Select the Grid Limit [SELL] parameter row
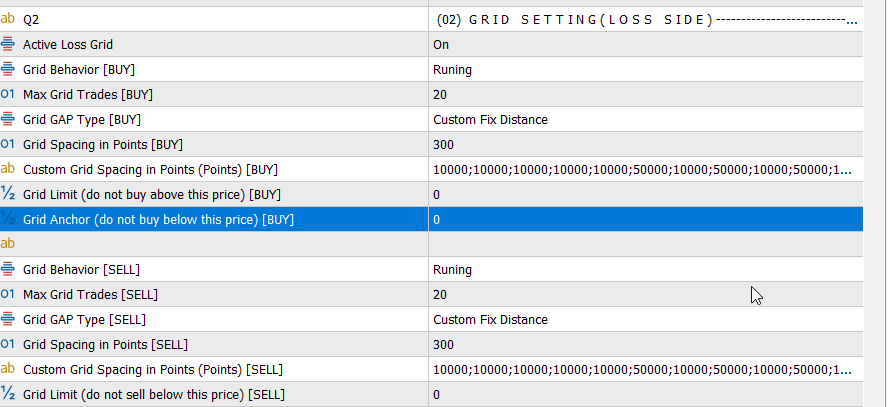Screen dimensions: 893x407 tap(153, 395)
